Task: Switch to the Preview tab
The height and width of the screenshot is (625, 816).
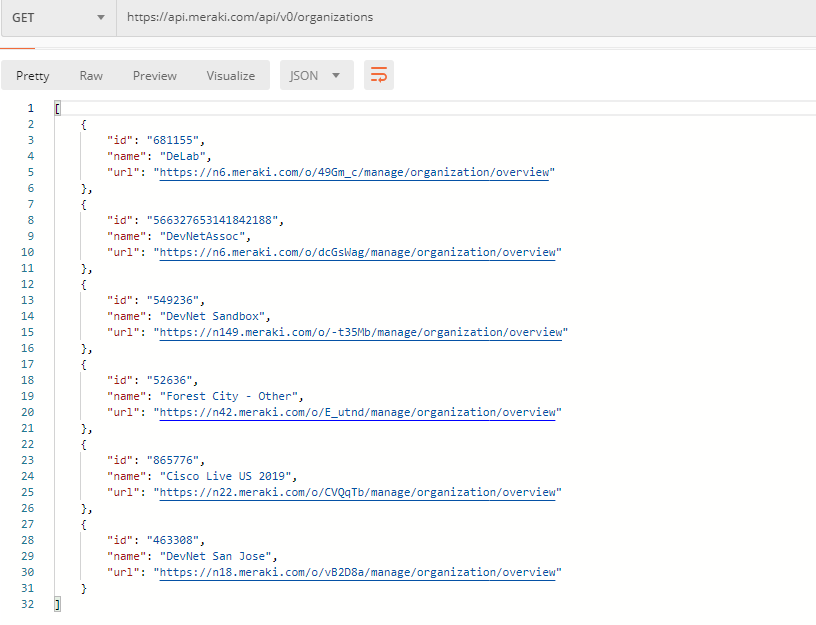Action: pyautogui.click(x=155, y=76)
